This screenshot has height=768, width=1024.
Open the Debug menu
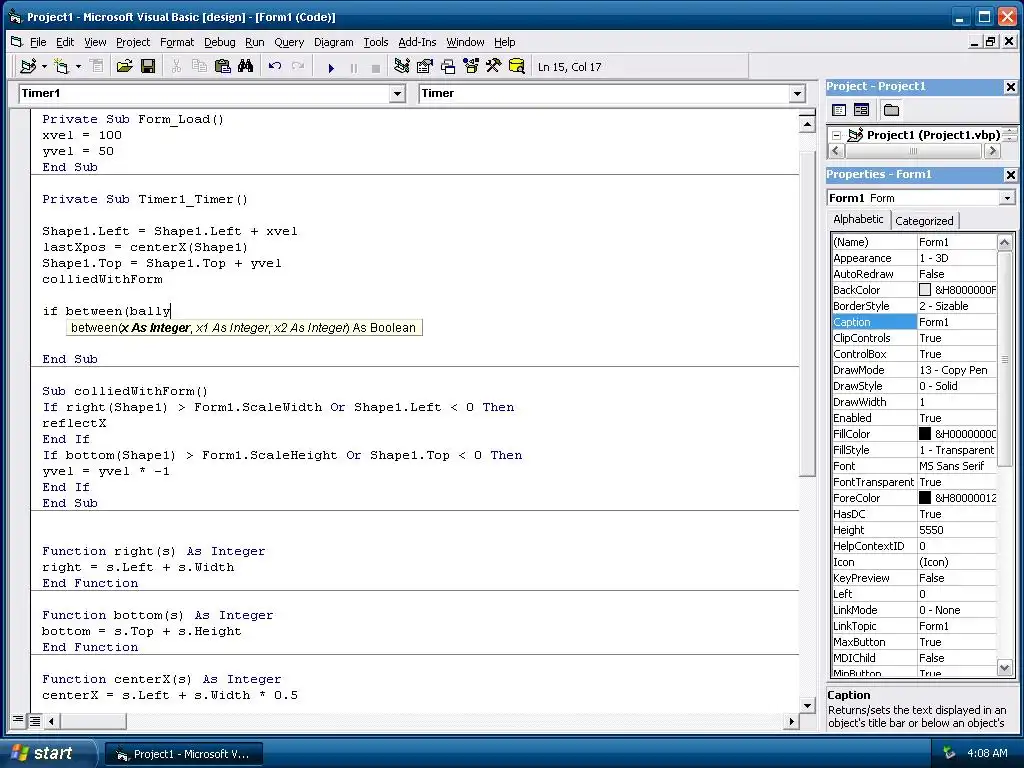[219, 42]
